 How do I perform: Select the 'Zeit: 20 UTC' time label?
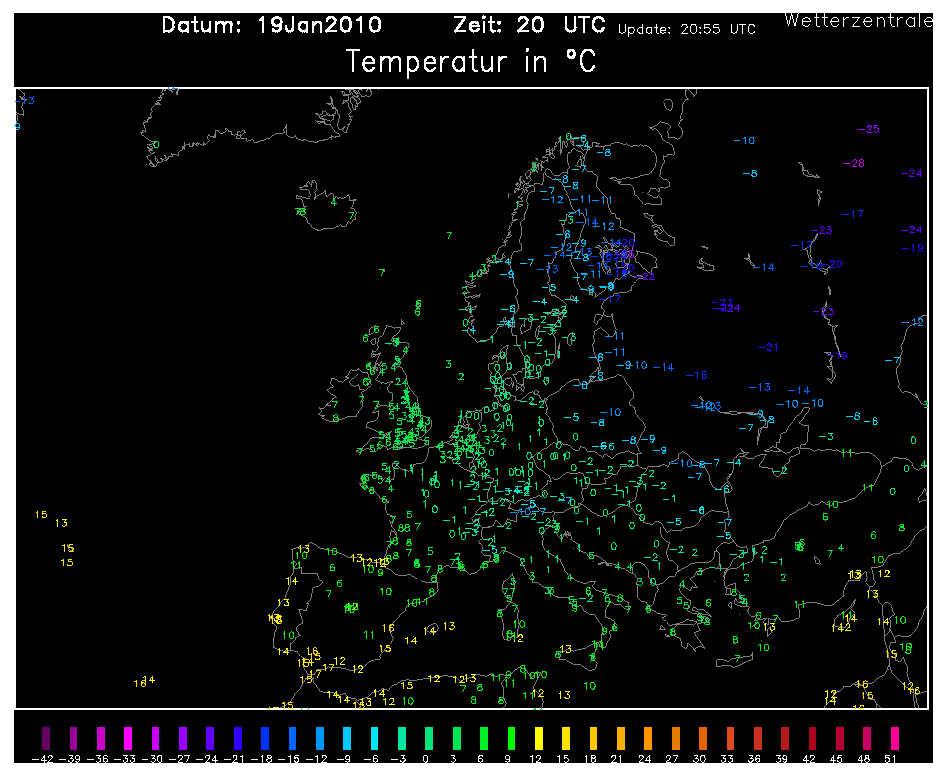530,25
